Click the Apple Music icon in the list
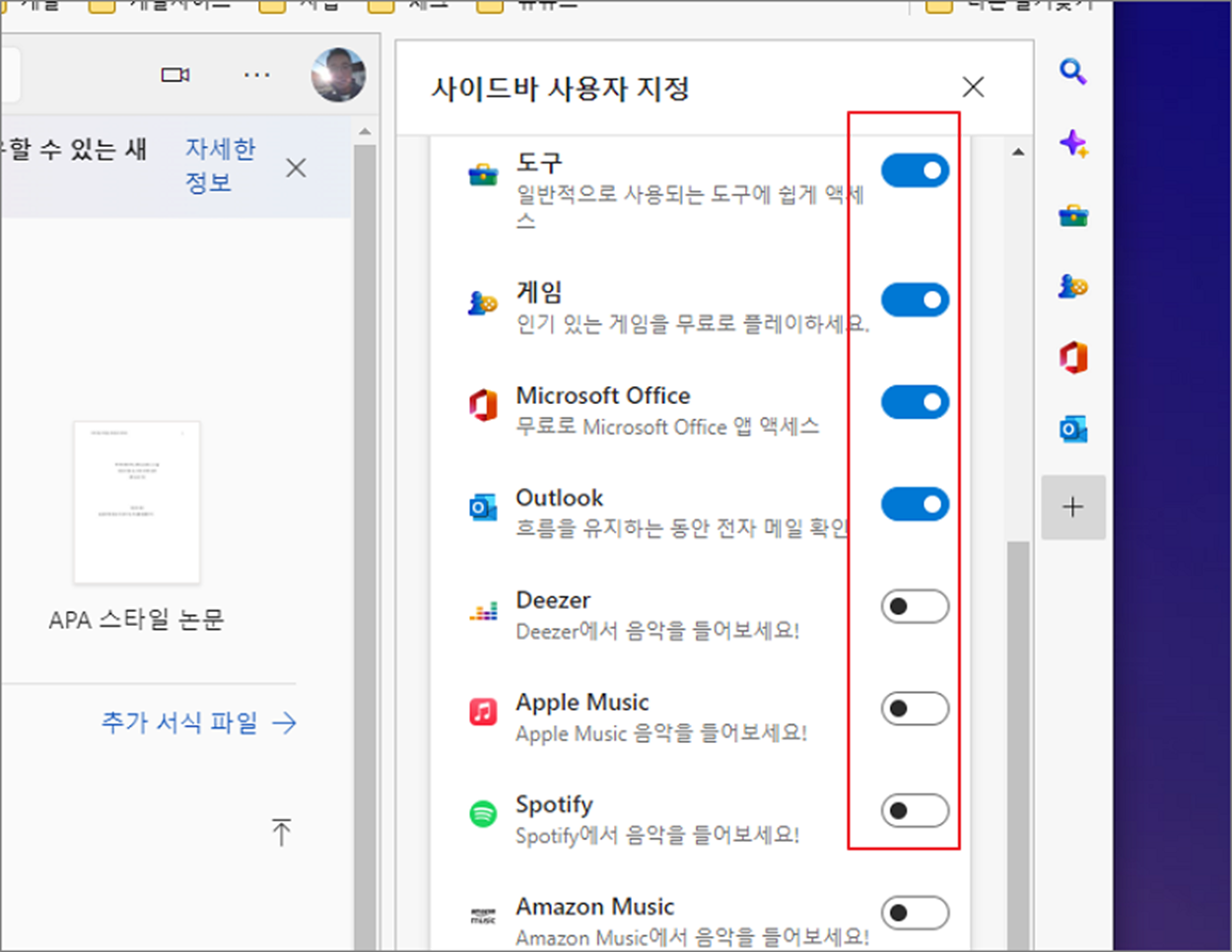1232x952 pixels. pyautogui.click(x=483, y=712)
